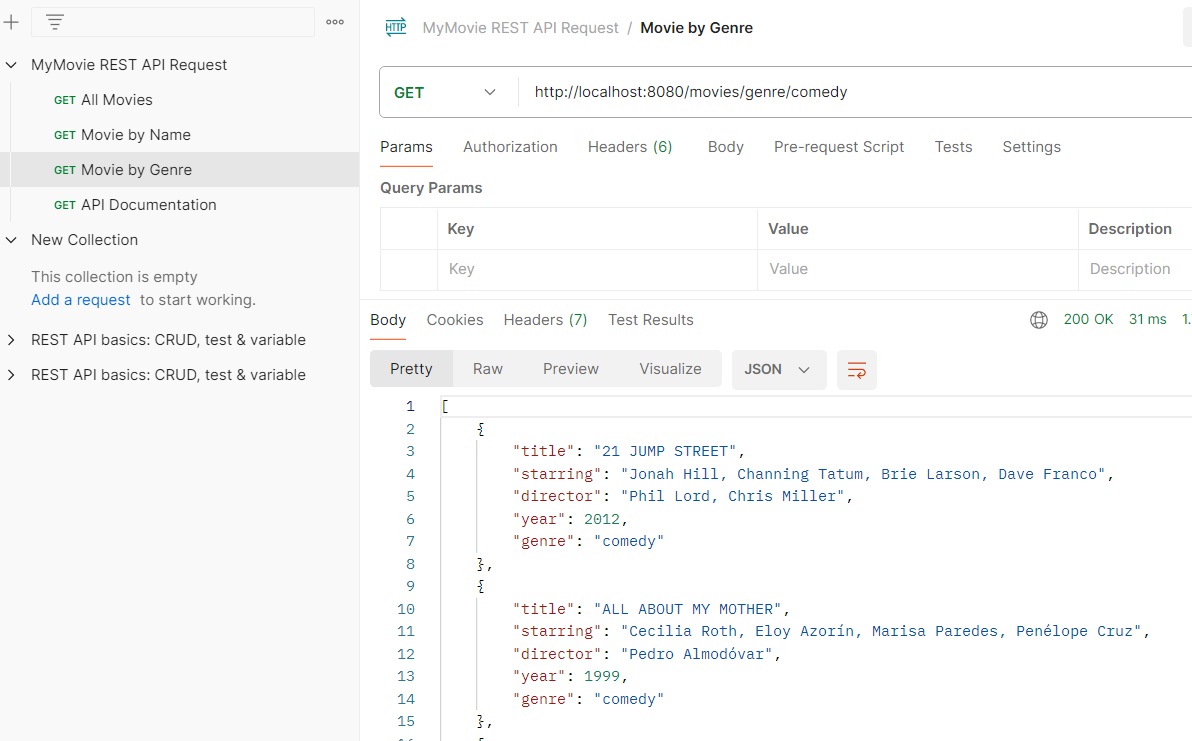Screen dimensions: 1192x741
Task: Click line number 9 in the response gutter
Action: coord(410,587)
